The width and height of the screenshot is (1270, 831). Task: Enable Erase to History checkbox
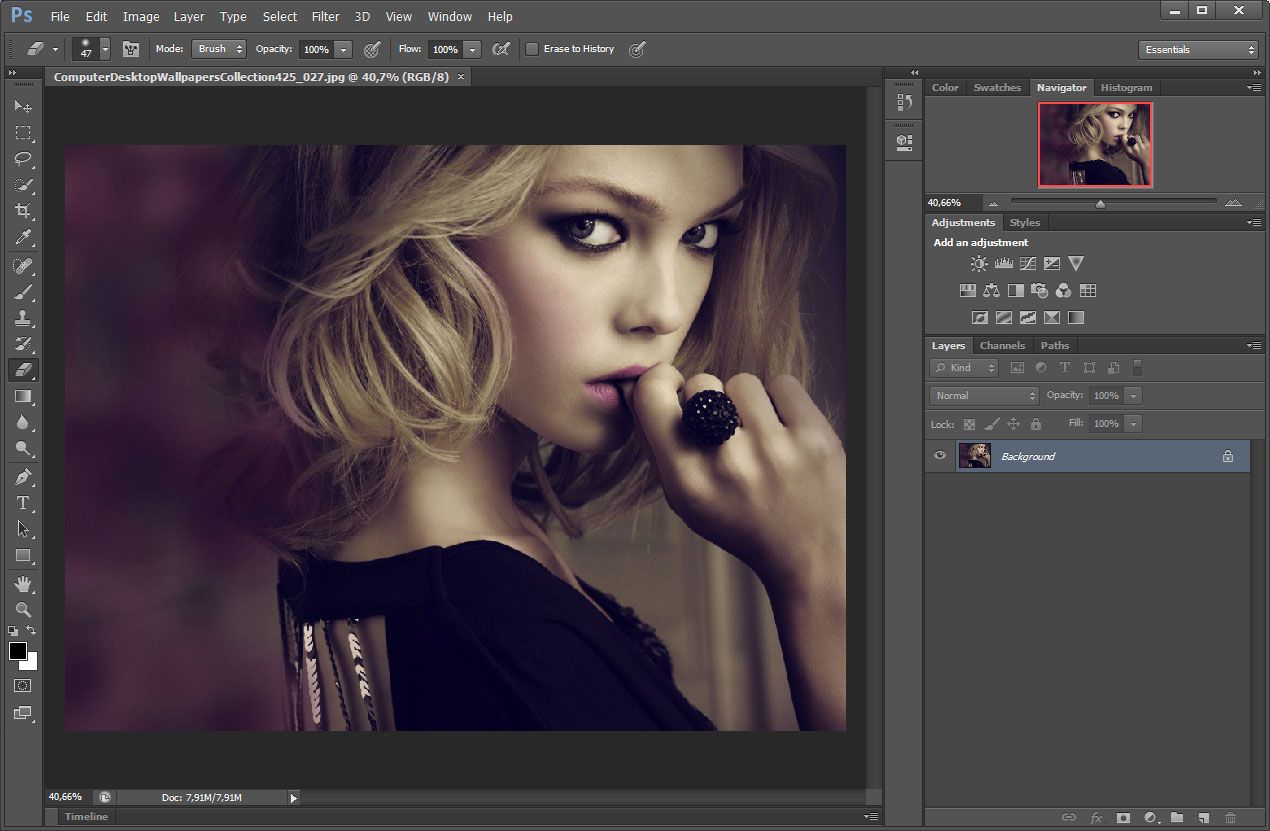pyautogui.click(x=532, y=49)
